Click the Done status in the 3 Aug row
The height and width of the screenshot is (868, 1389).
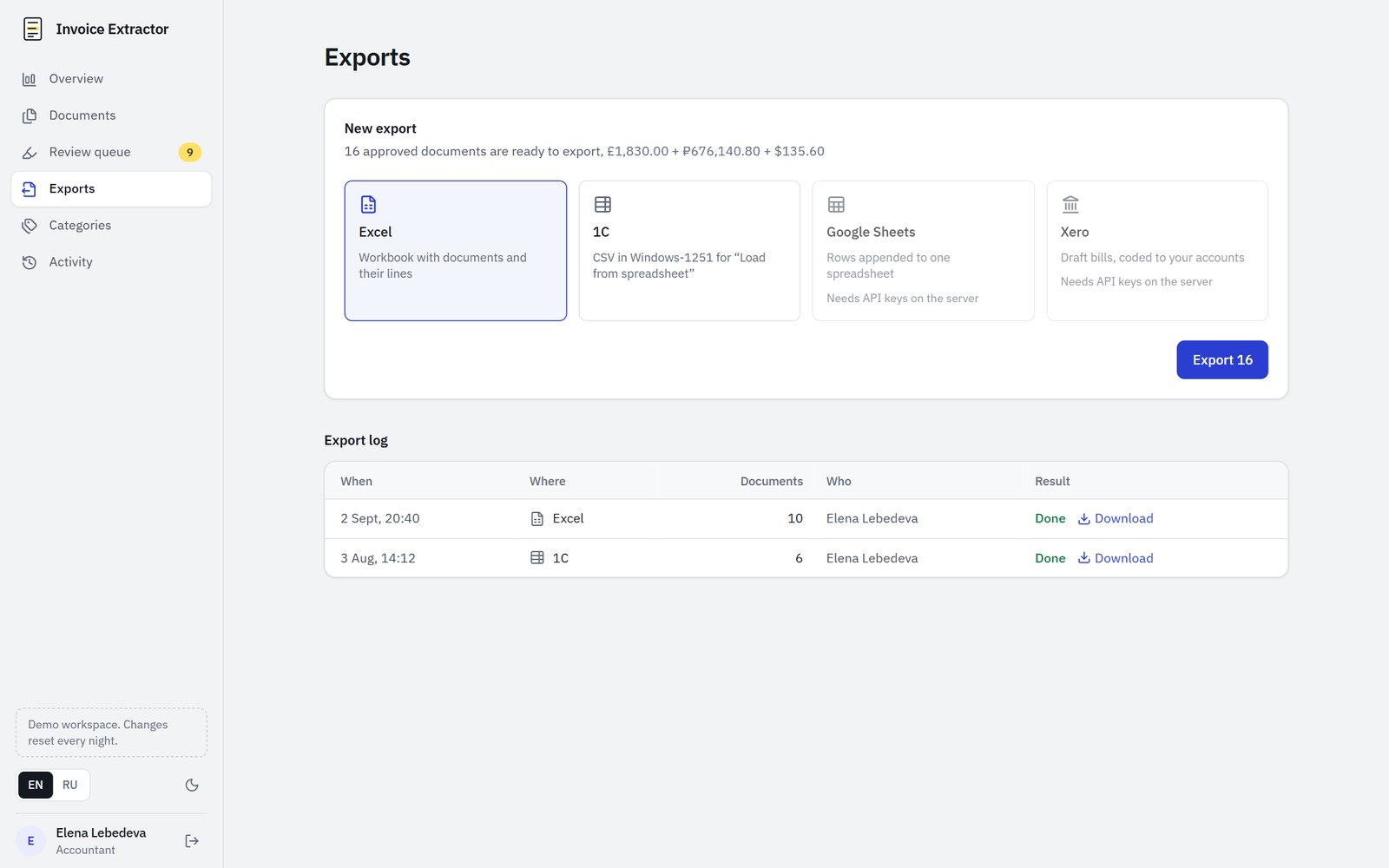click(1050, 558)
